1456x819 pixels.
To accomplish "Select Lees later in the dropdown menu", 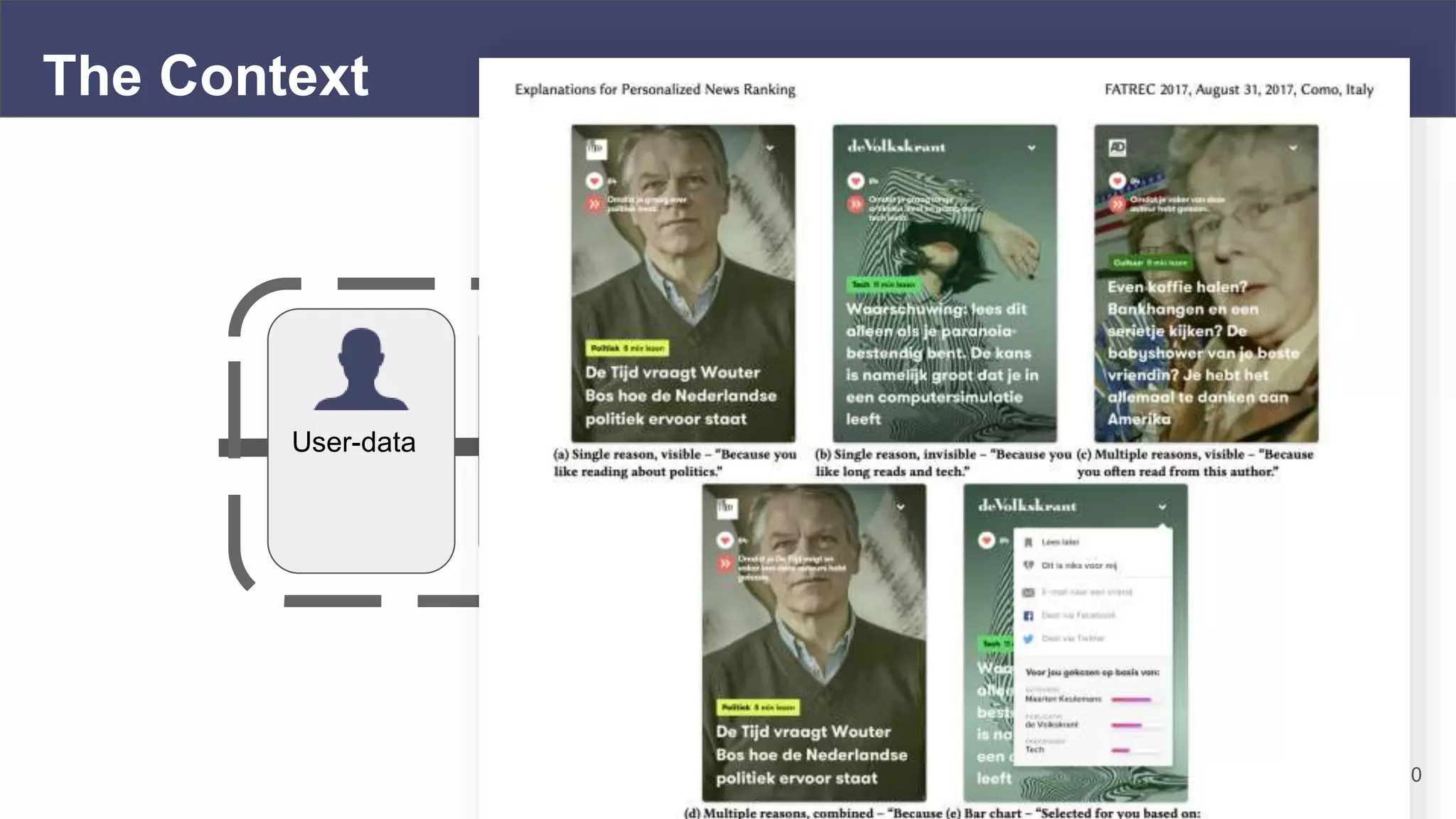I will [x=1060, y=542].
